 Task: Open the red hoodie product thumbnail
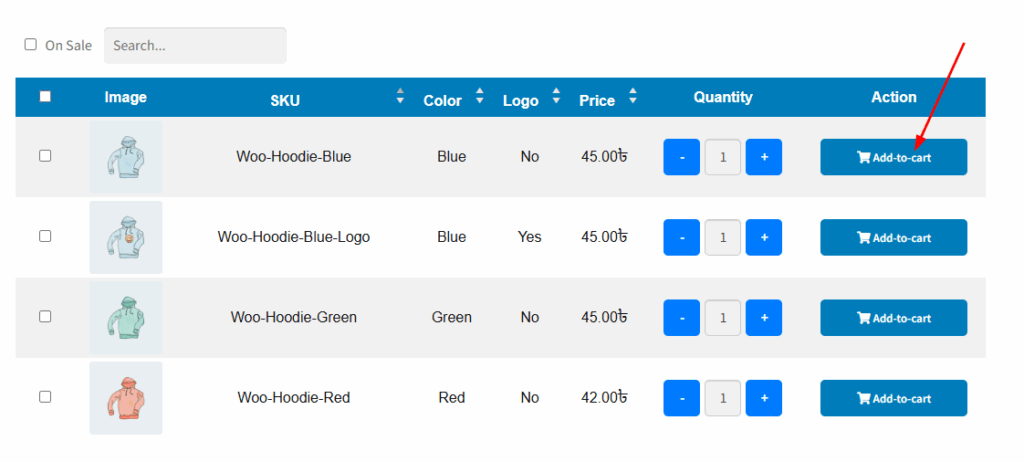pyautogui.click(x=126, y=398)
